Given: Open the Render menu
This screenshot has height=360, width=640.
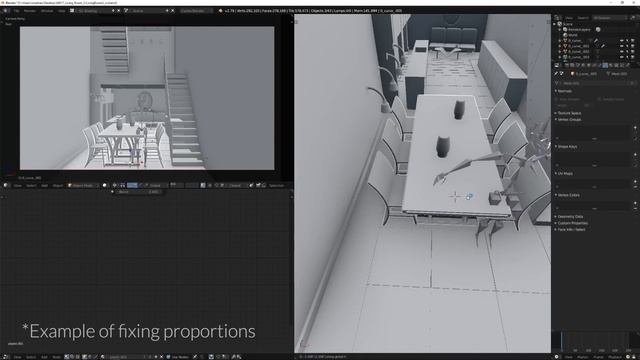Looking at the screenshot, I should pos(30,10).
